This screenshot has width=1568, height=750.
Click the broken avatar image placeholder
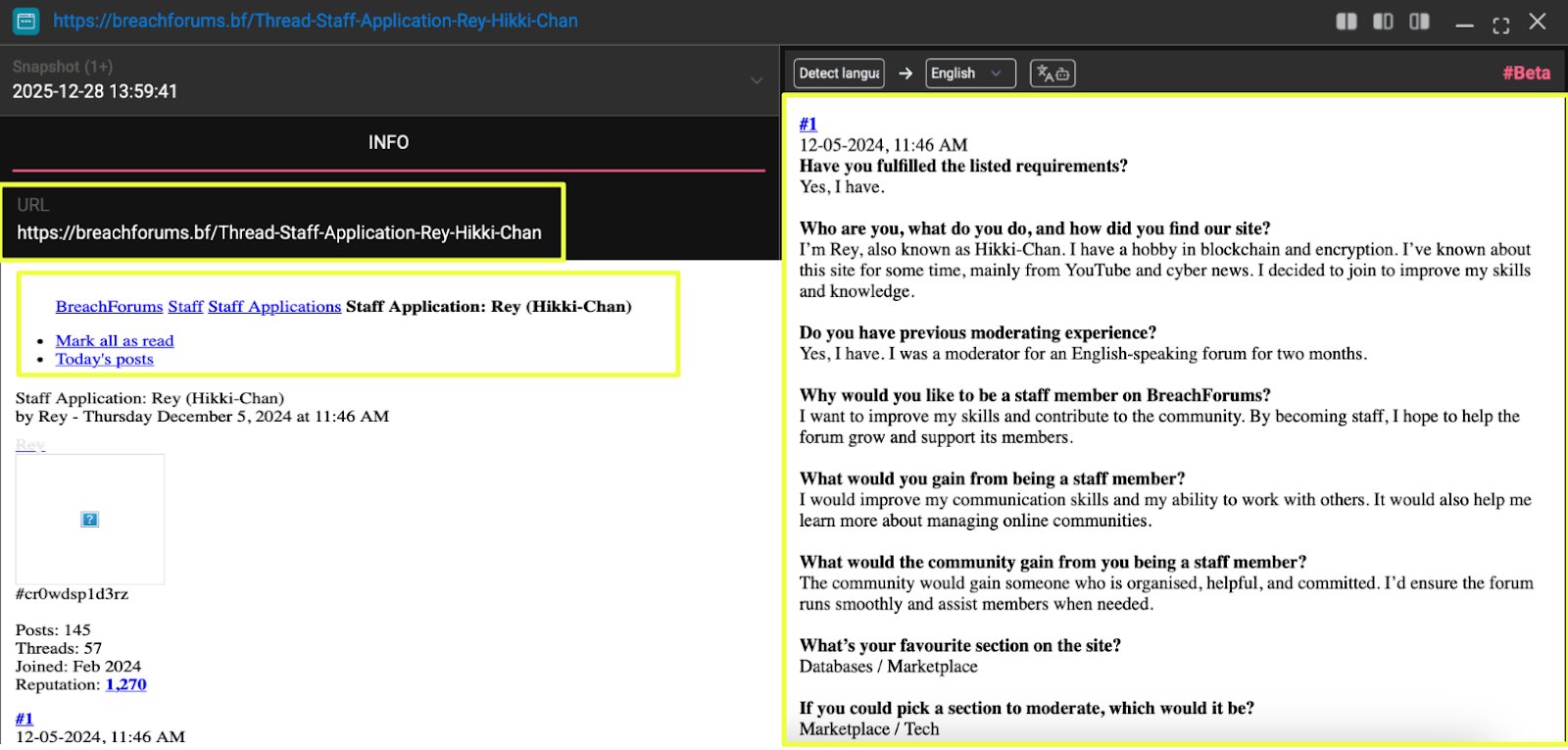tap(90, 519)
